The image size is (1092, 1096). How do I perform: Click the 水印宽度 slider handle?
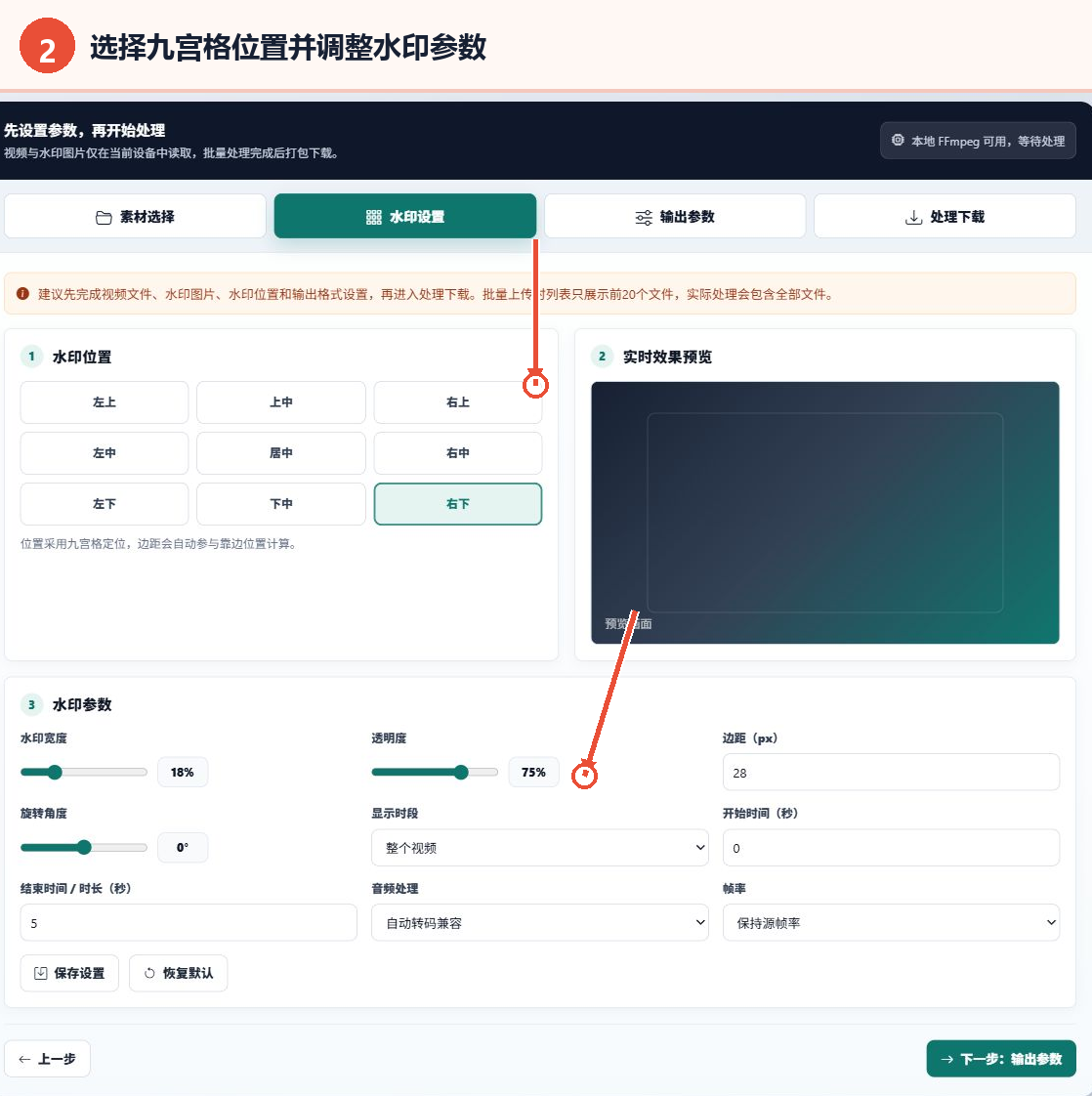[55, 773]
